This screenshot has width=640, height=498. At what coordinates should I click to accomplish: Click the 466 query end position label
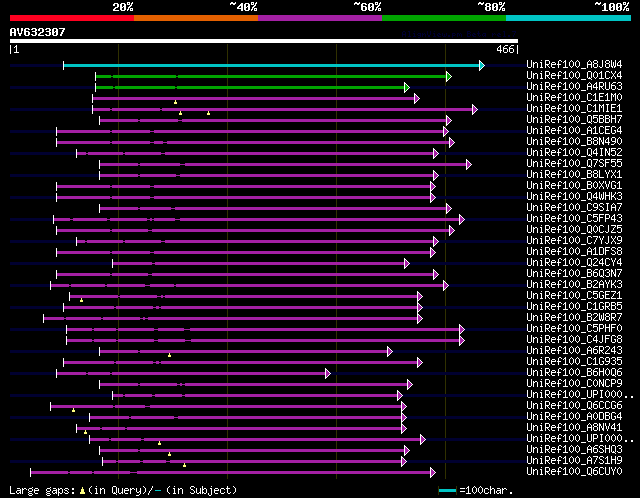(x=505, y=49)
